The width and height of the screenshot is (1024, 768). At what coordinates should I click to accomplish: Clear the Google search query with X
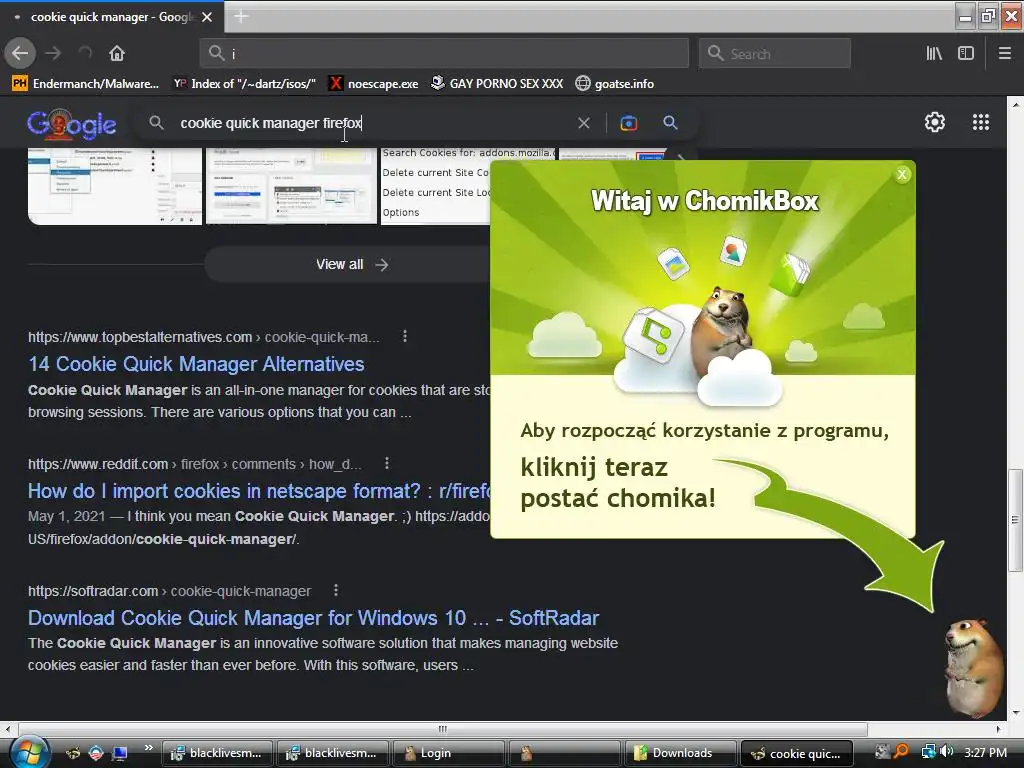click(584, 123)
